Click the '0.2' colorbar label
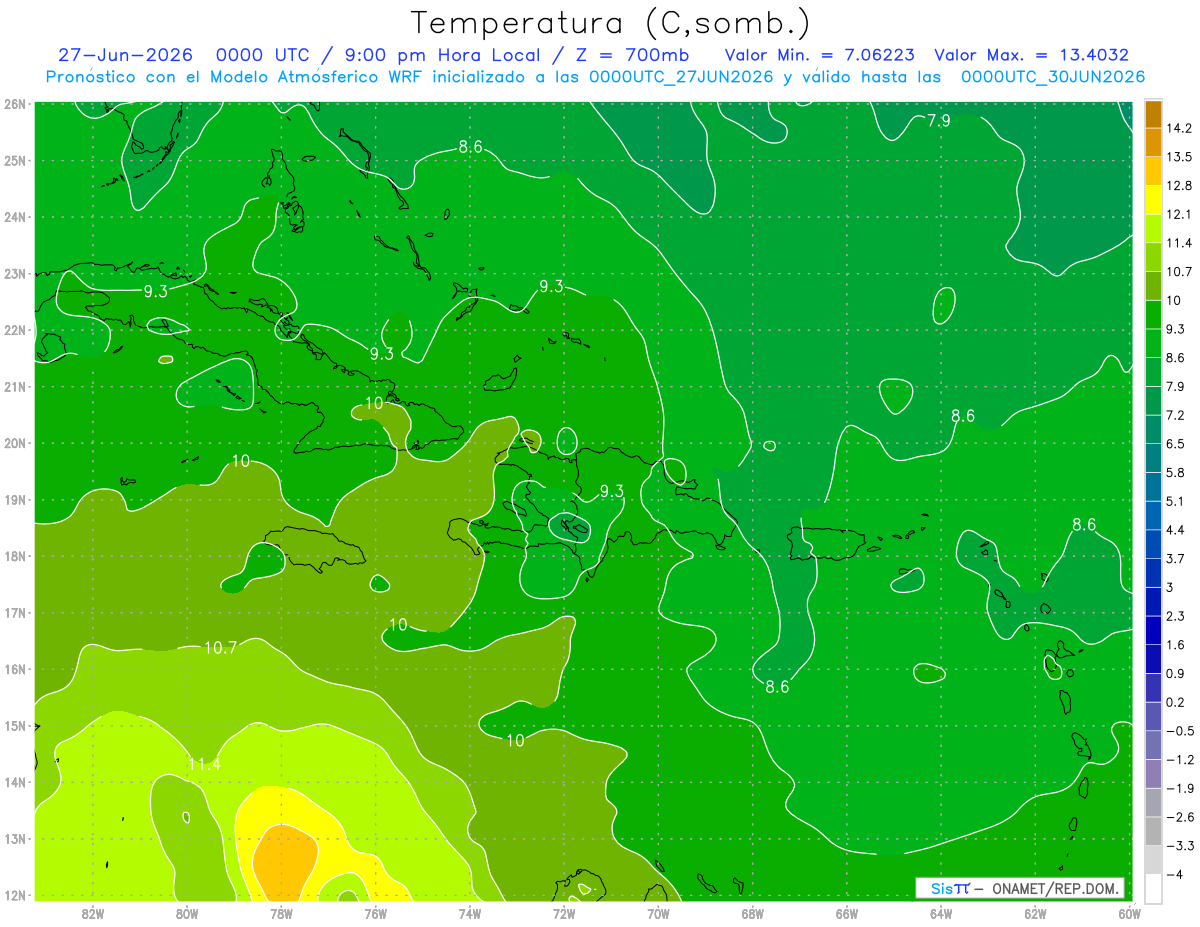Image resolution: width=1200 pixels, height=927 pixels. click(1175, 702)
